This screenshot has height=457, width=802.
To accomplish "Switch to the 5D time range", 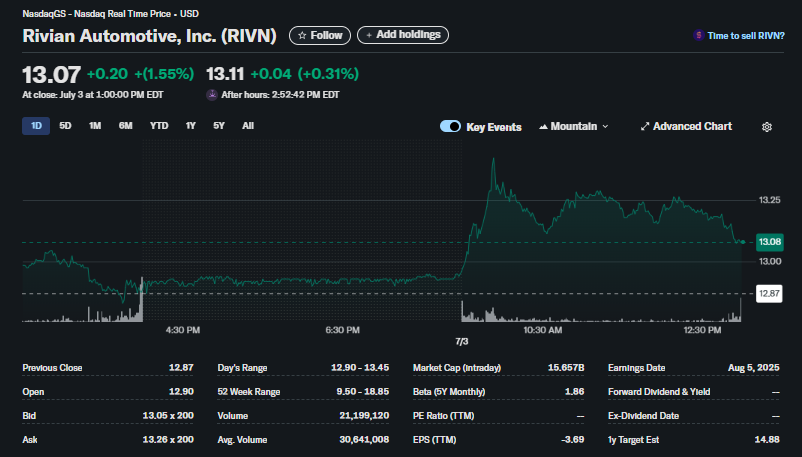I will click(x=65, y=126).
